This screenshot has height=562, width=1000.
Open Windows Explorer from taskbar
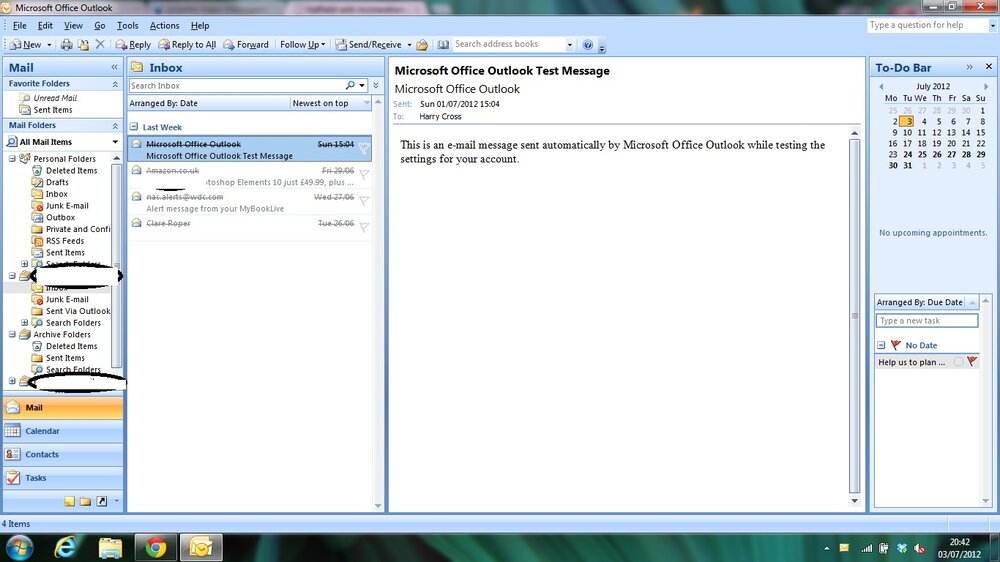110,547
